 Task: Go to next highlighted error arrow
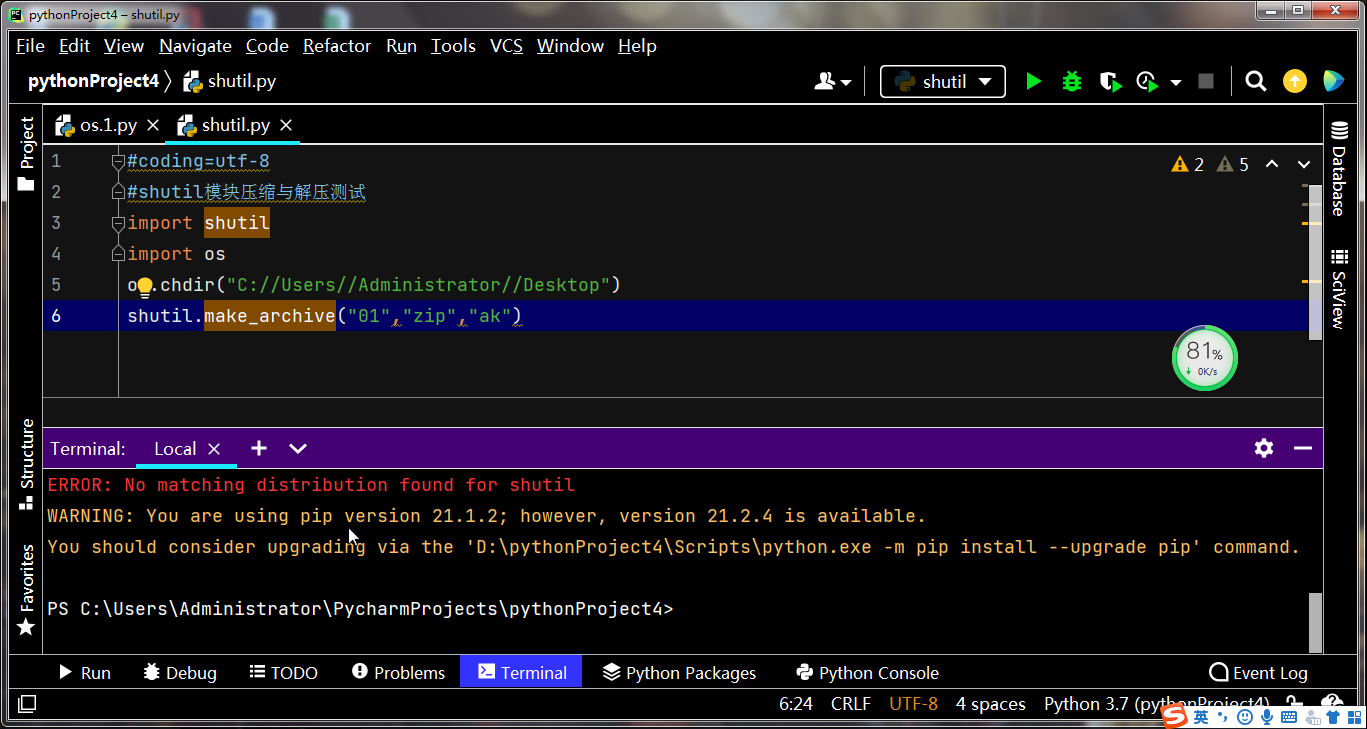(1304, 164)
